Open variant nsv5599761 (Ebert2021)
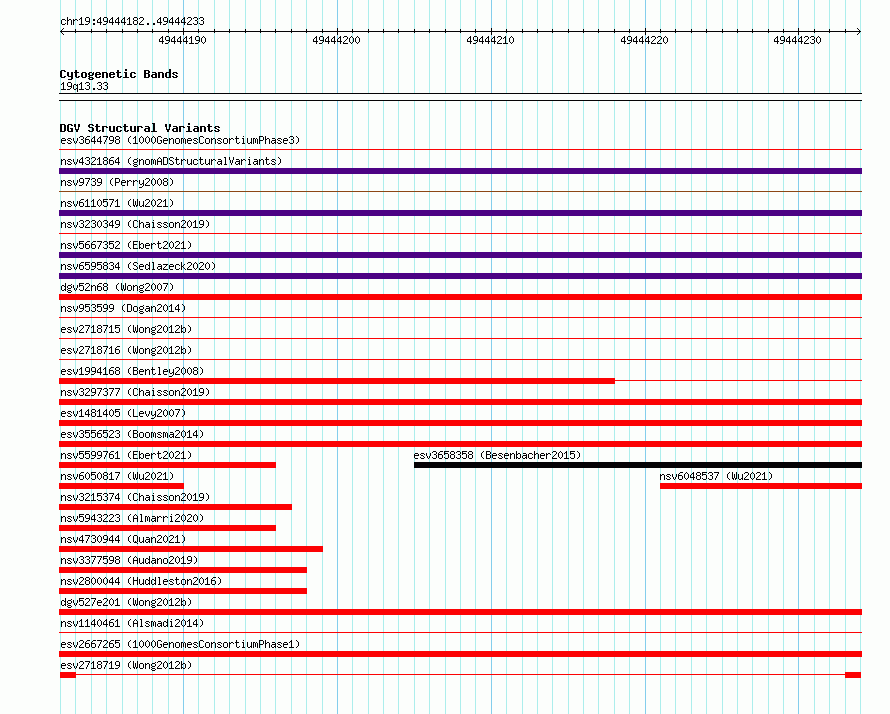 [x=126, y=455]
